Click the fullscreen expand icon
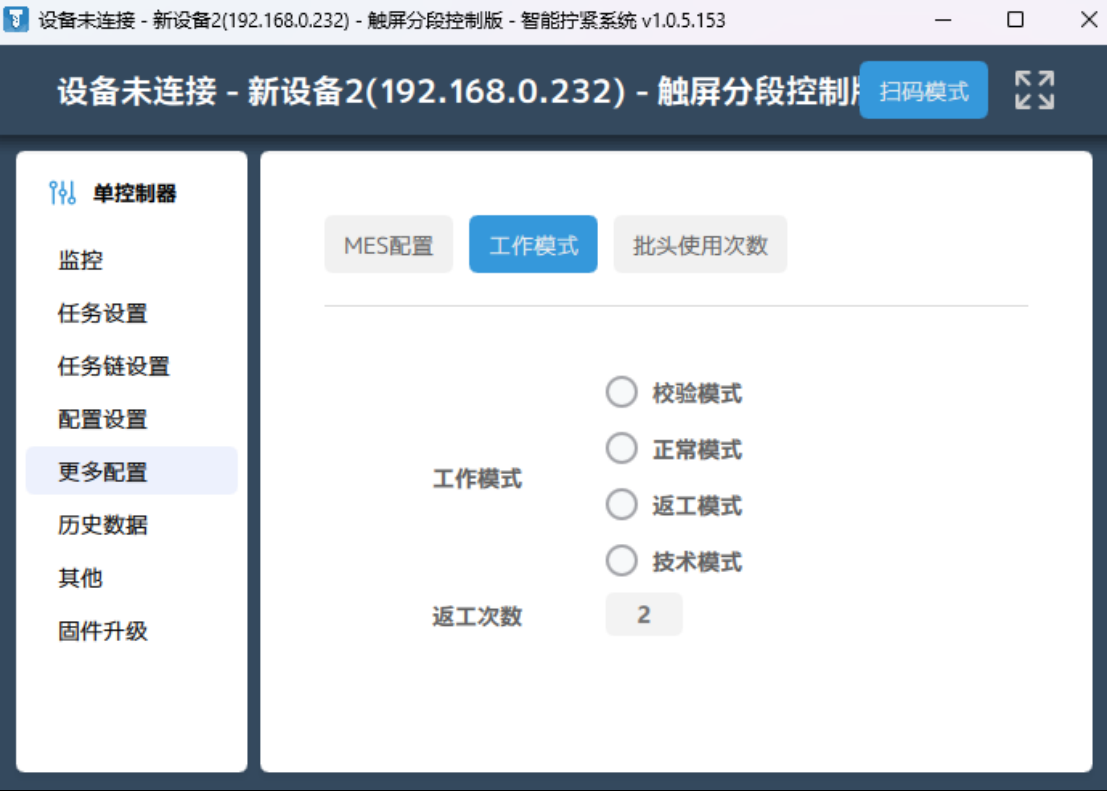This screenshot has width=1107, height=791. click(x=1034, y=90)
